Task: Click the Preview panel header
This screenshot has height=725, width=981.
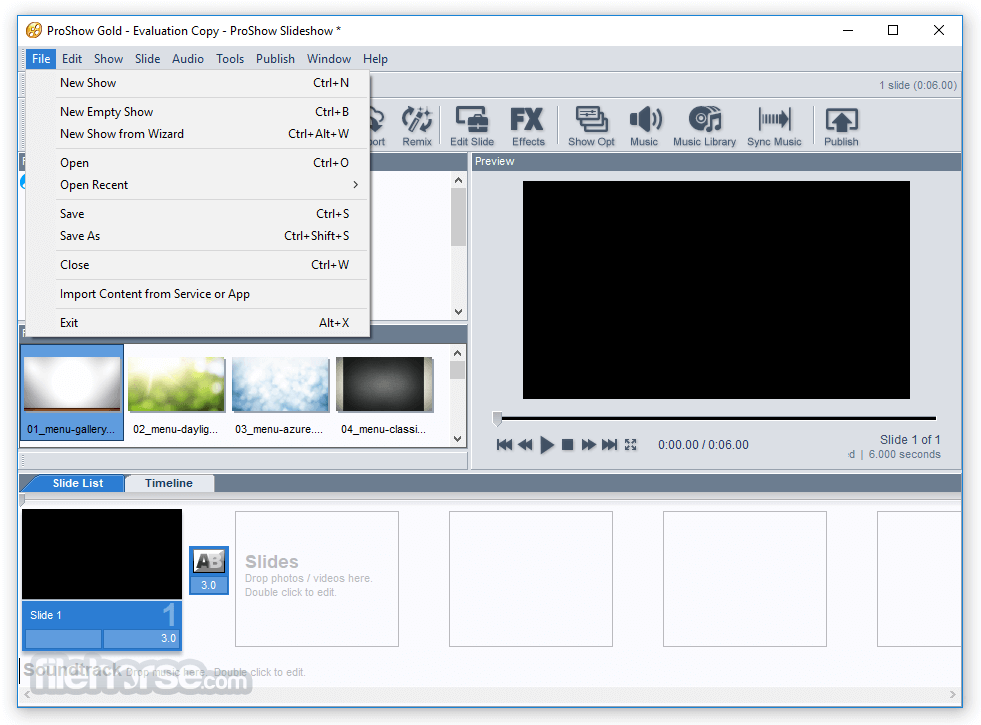Action: tap(716, 161)
